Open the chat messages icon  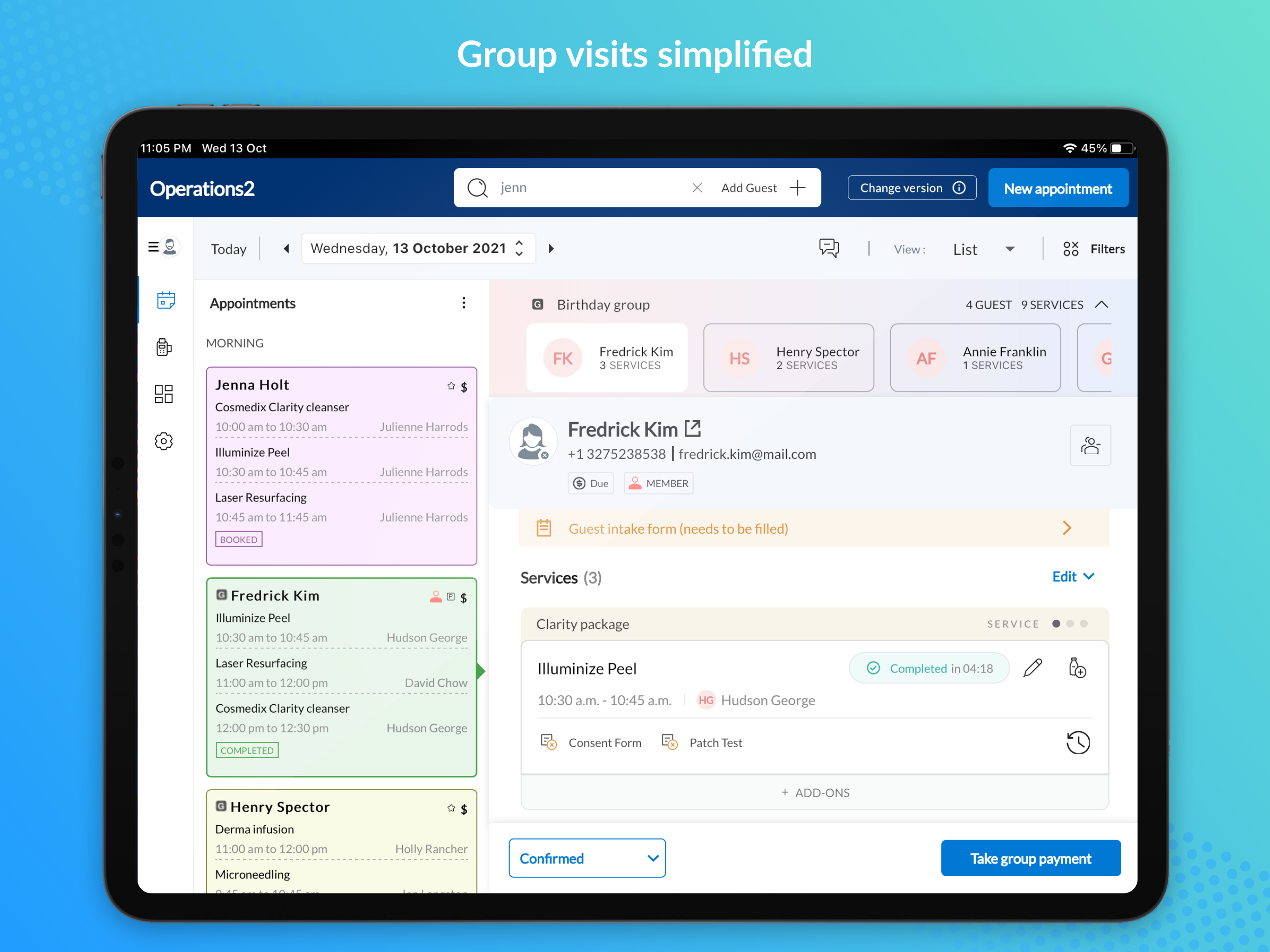[x=828, y=249]
